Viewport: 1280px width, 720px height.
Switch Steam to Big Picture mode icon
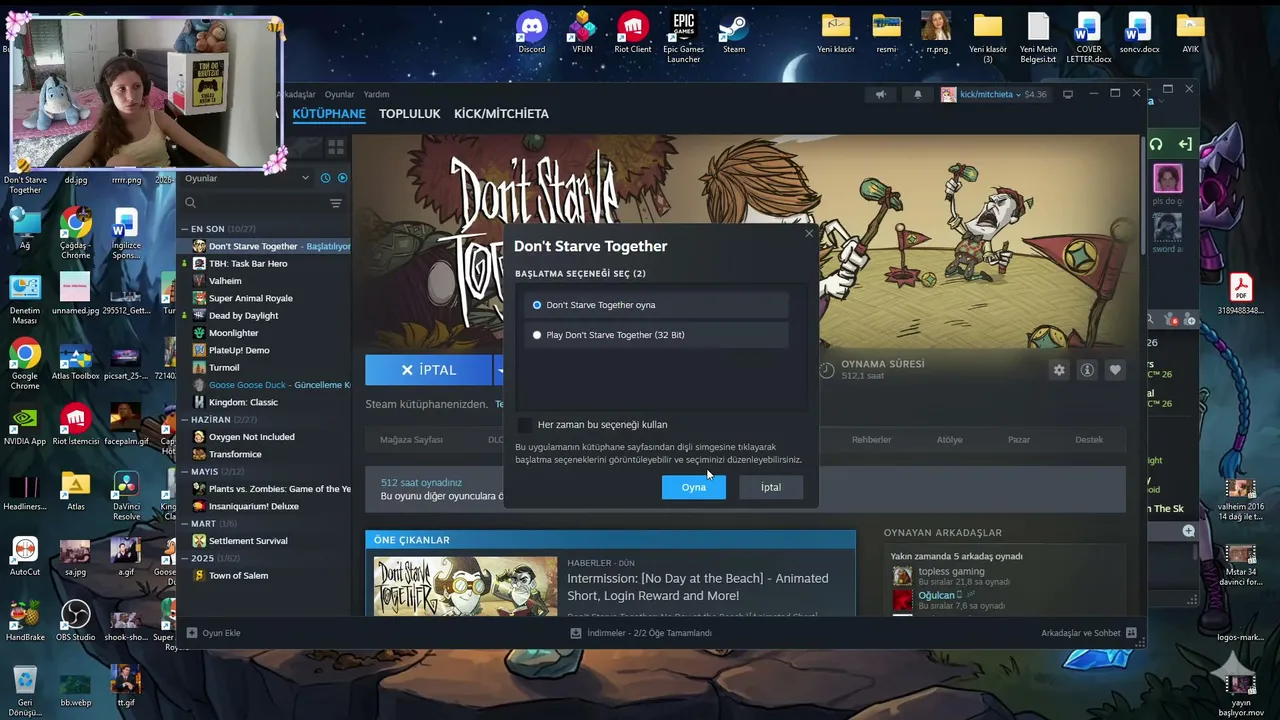click(x=1068, y=94)
